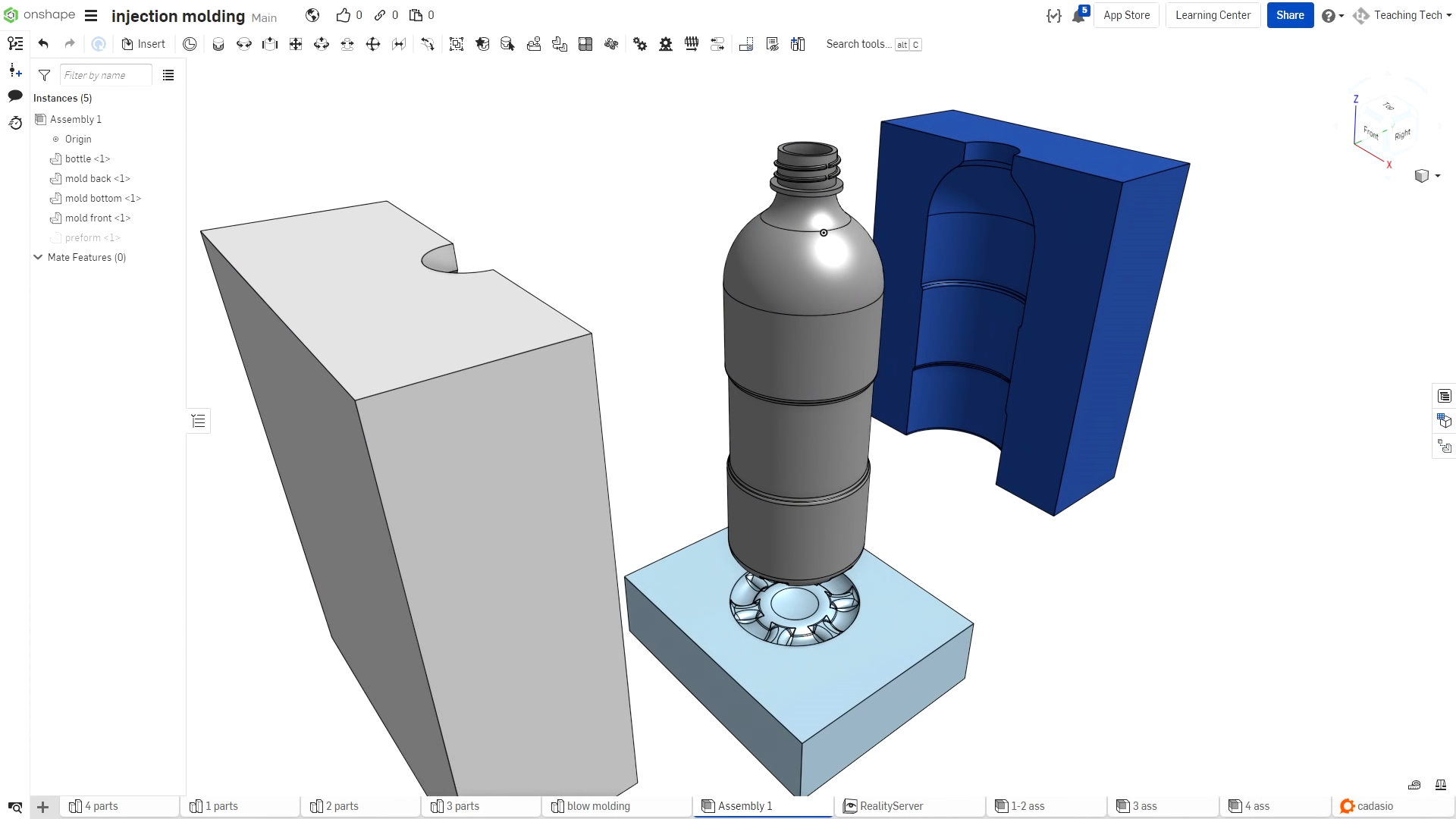Click the Undo arrow in toolbar
Screen dimensions: 1456x819
point(43,44)
